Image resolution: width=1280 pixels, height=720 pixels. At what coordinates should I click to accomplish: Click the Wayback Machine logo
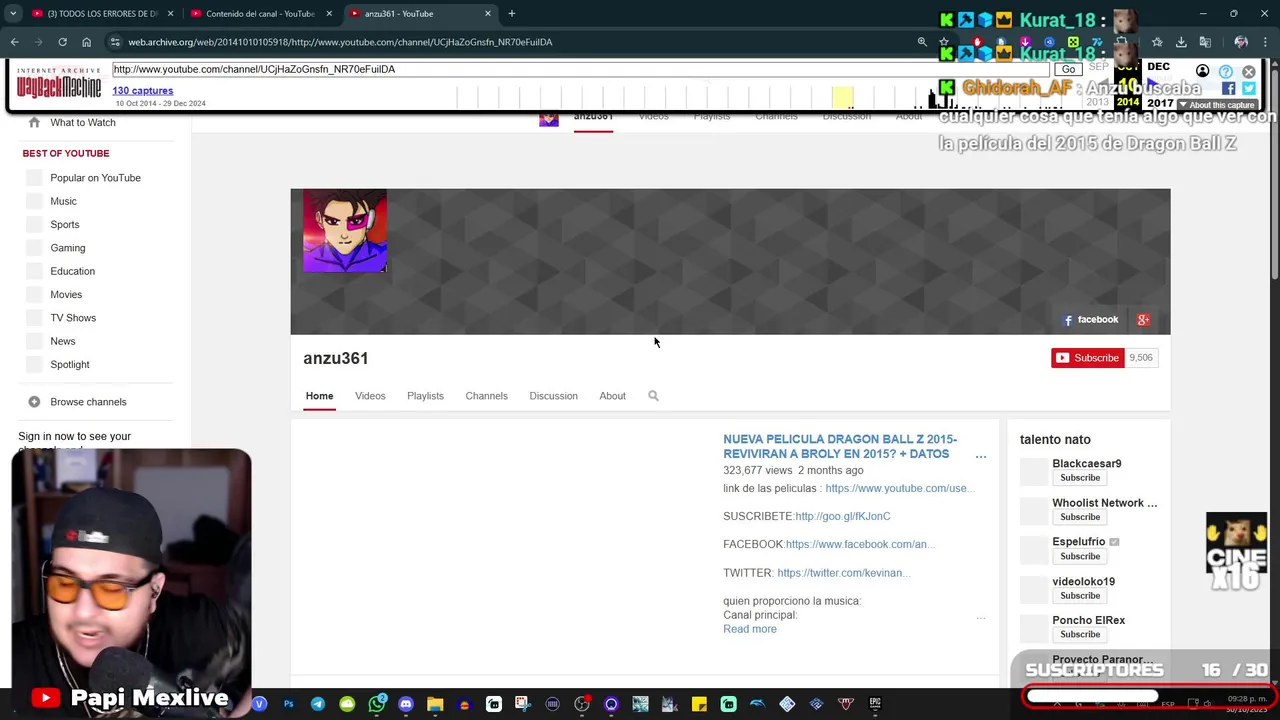[59, 84]
